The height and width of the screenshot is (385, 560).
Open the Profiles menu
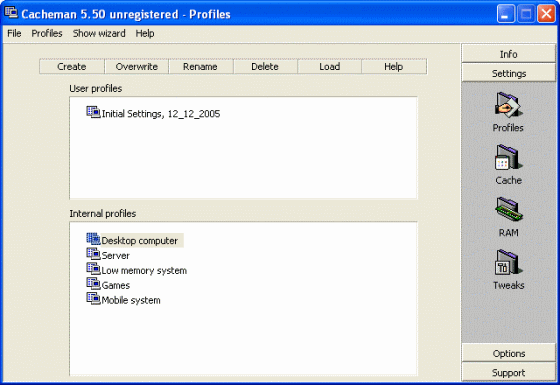47,34
